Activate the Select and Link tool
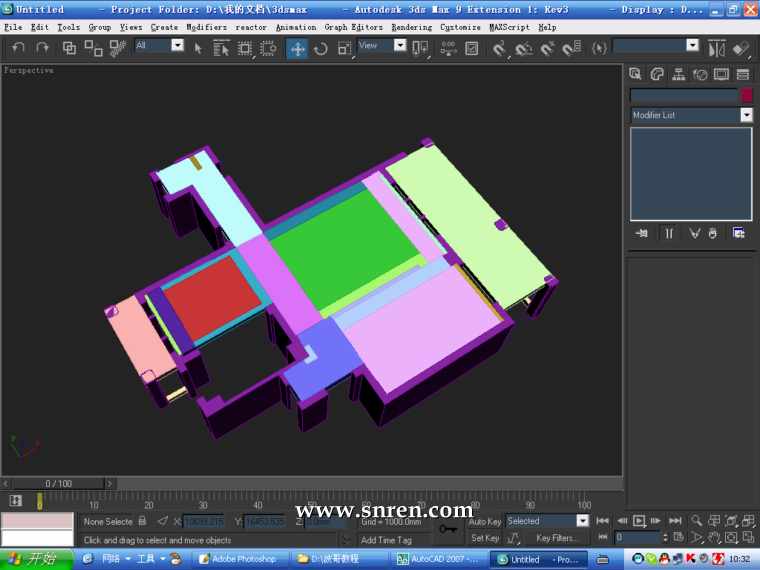This screenshot has width=760, height=570. click(x=69, y=48)
